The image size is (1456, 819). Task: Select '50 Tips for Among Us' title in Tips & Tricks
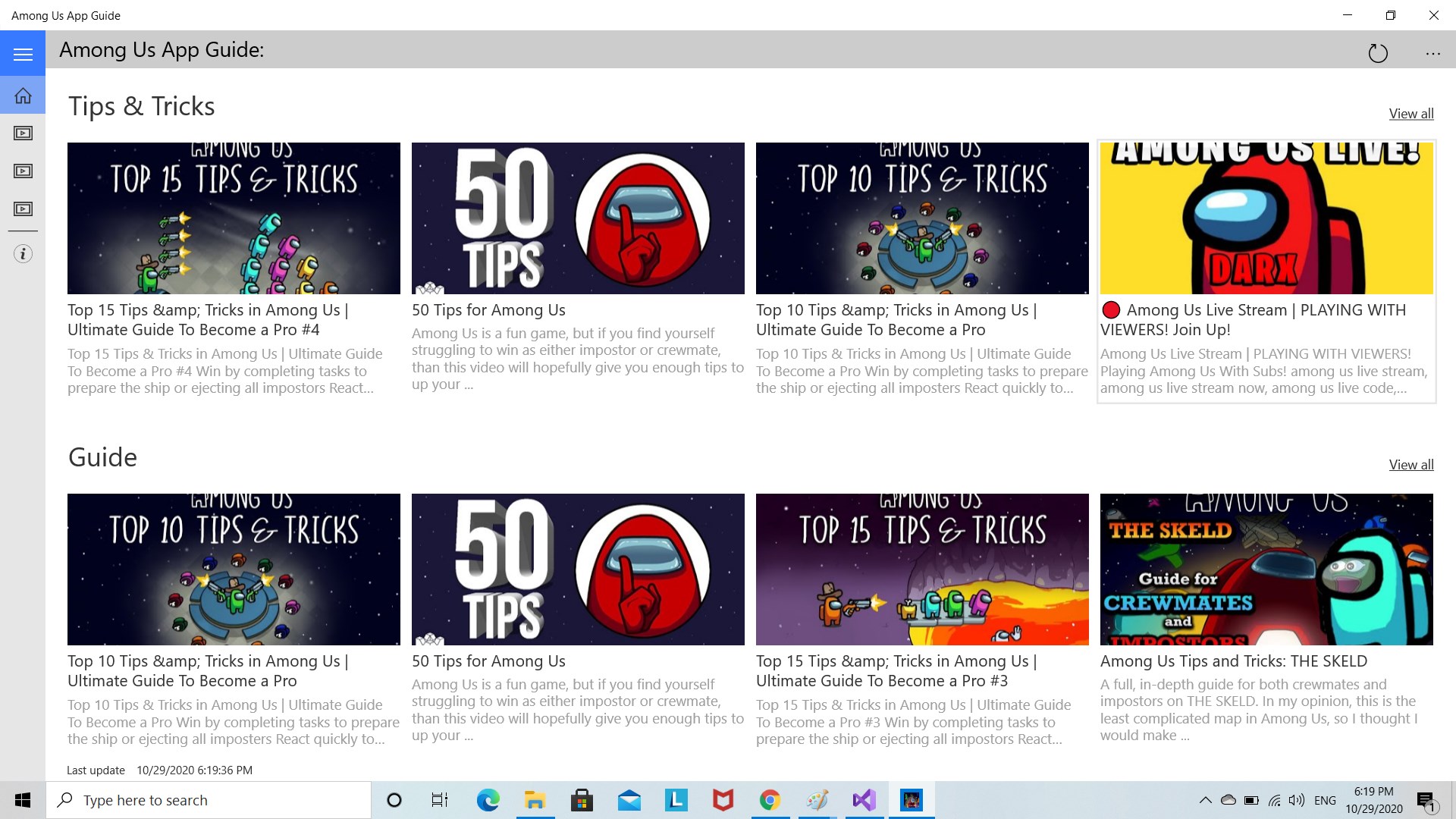488,310
